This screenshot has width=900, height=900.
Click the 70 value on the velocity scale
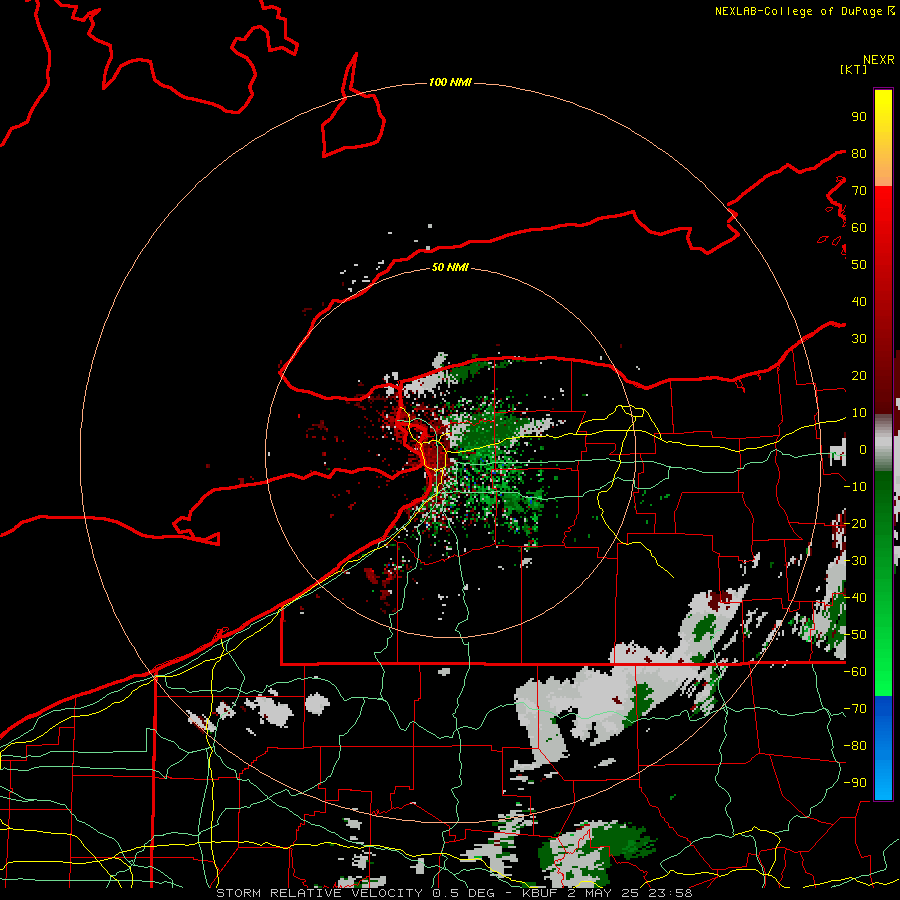pos(859,191)
